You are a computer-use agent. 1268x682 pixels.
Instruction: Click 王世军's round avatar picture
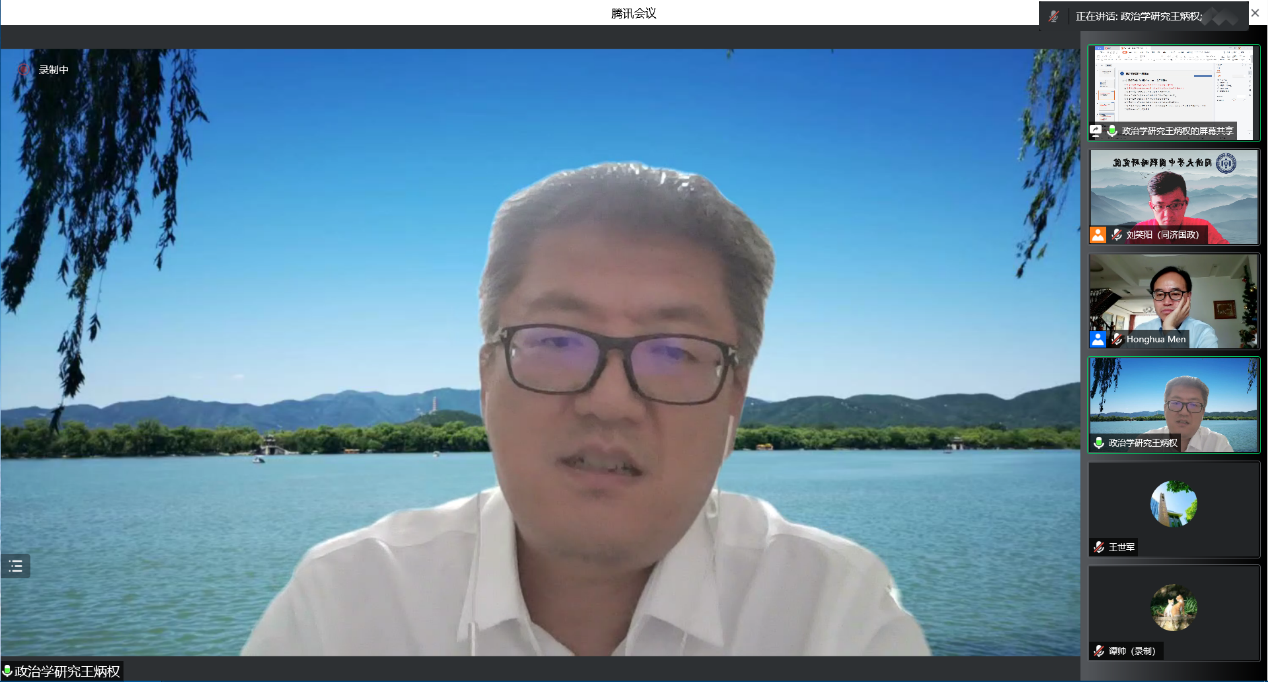(1174, 503)
